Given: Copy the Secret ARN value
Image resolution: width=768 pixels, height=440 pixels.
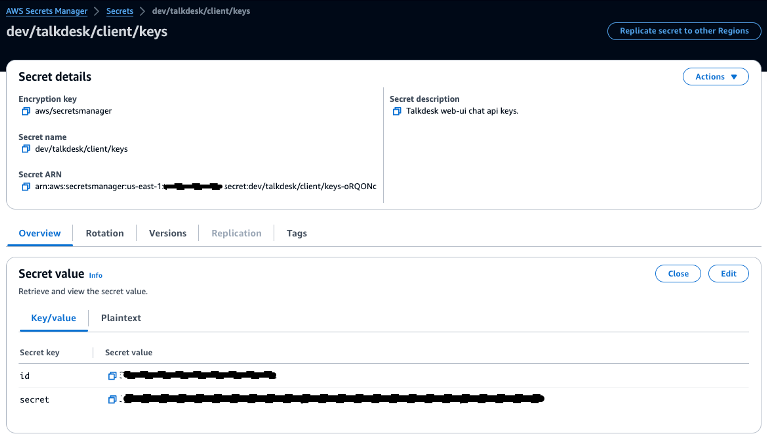Looking at the screenshot, I should [x=25, y=187].
